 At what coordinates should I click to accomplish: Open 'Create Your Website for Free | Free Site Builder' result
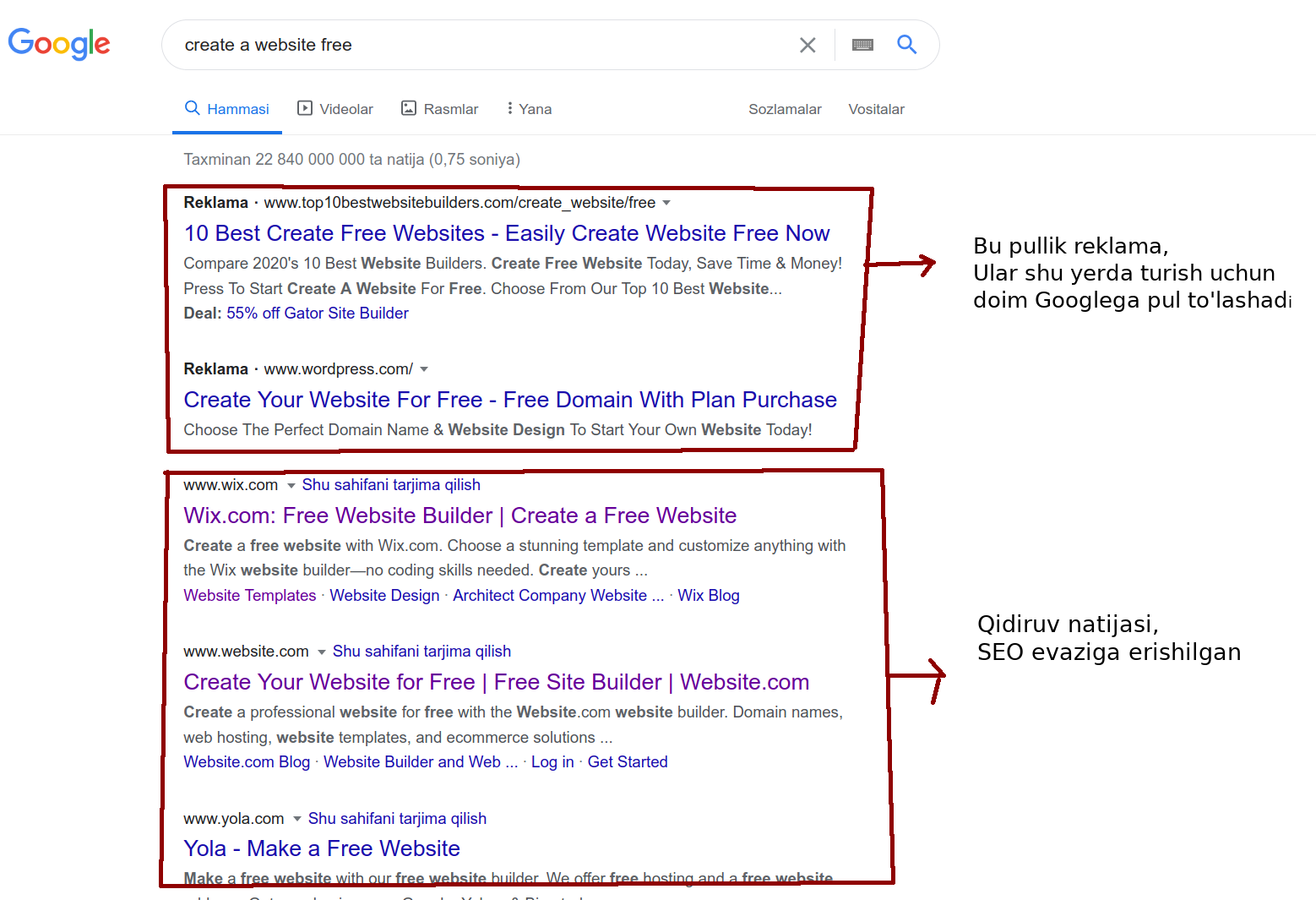(x=497, y=682)
